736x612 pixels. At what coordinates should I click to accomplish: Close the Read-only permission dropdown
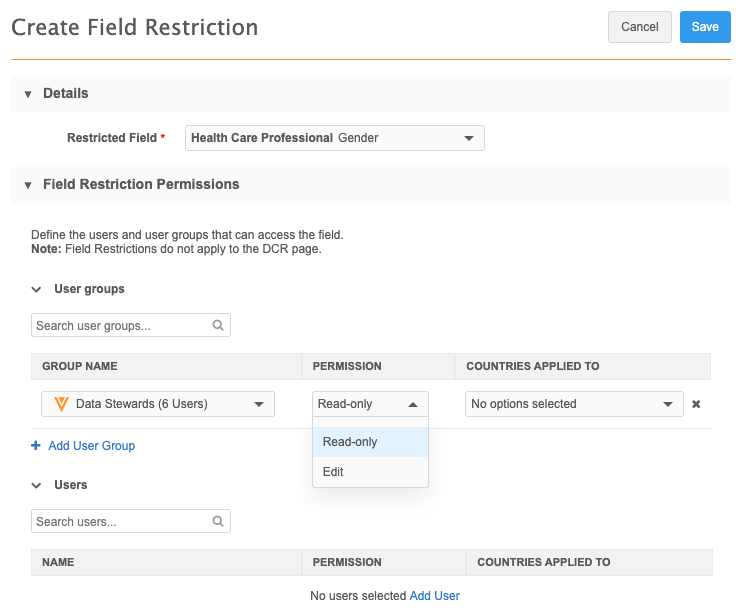(x=412, y=404)
